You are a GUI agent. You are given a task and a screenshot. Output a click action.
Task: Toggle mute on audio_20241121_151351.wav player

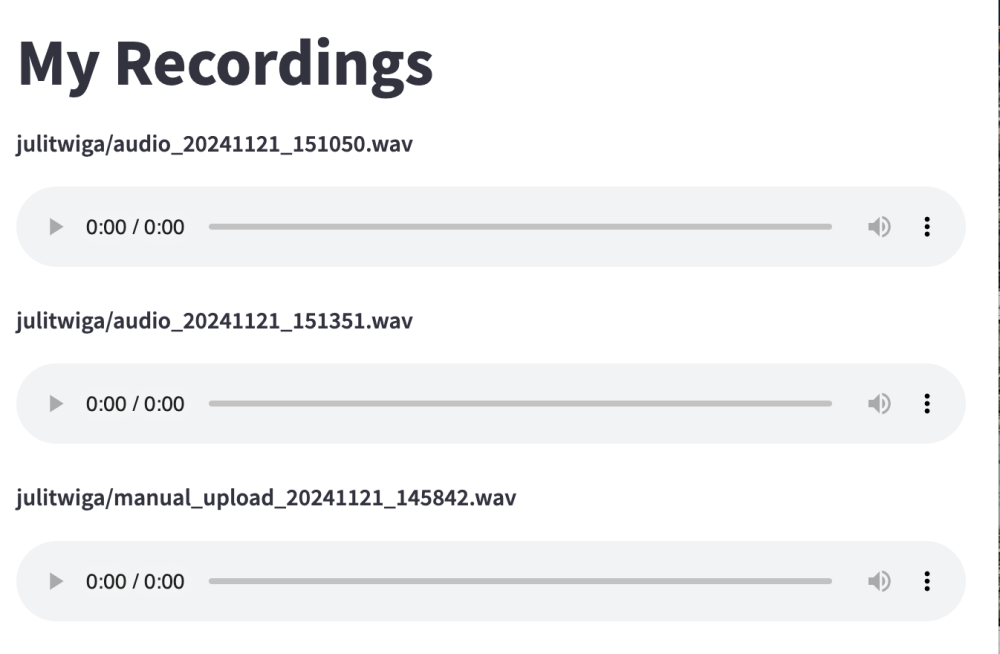click(x=879, y=404)
